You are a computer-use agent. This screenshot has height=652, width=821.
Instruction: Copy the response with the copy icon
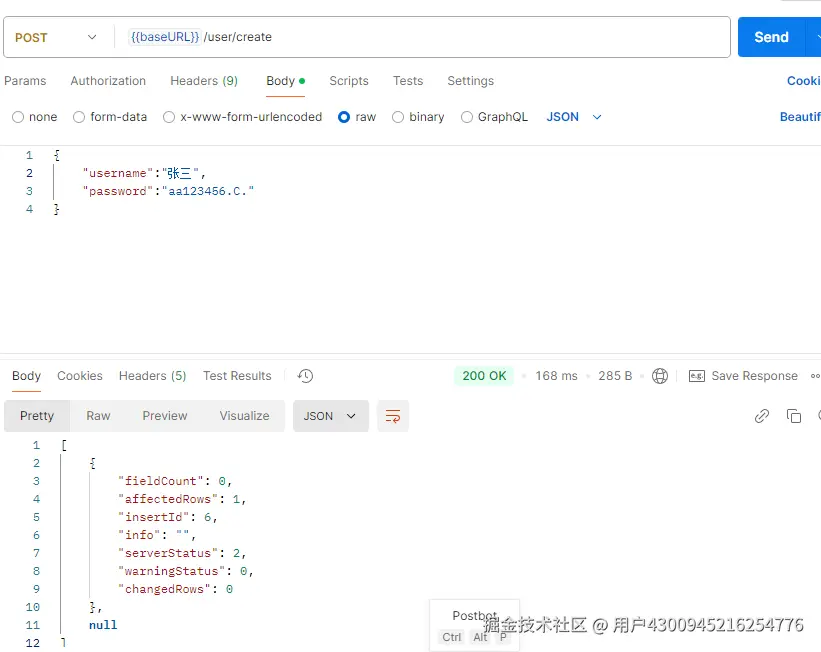click(x=794, y=416)
